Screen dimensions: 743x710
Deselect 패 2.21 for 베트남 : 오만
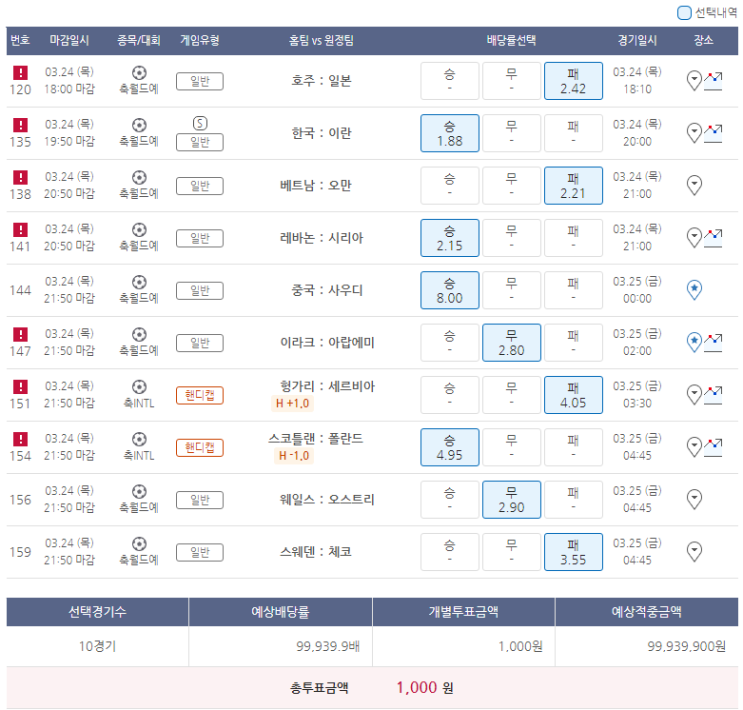[x=573, y=186]
